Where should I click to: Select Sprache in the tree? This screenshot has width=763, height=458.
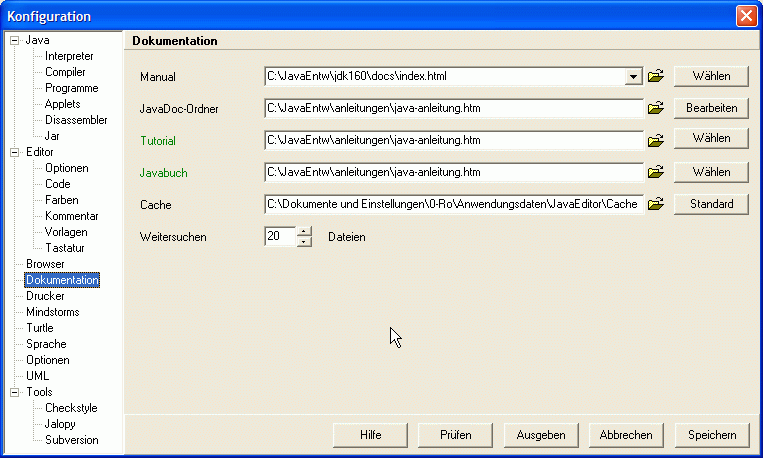[46, 344]
